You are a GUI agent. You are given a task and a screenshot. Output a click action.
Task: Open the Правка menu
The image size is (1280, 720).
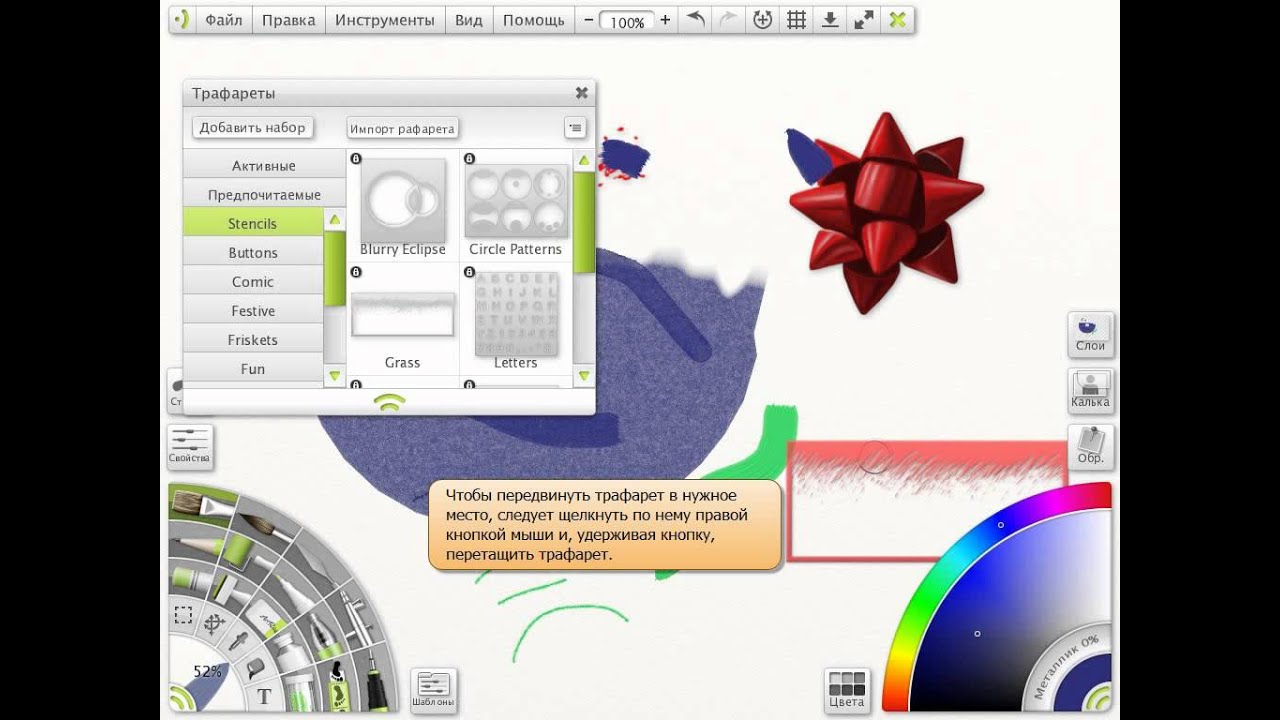click(x=288, y=20)
